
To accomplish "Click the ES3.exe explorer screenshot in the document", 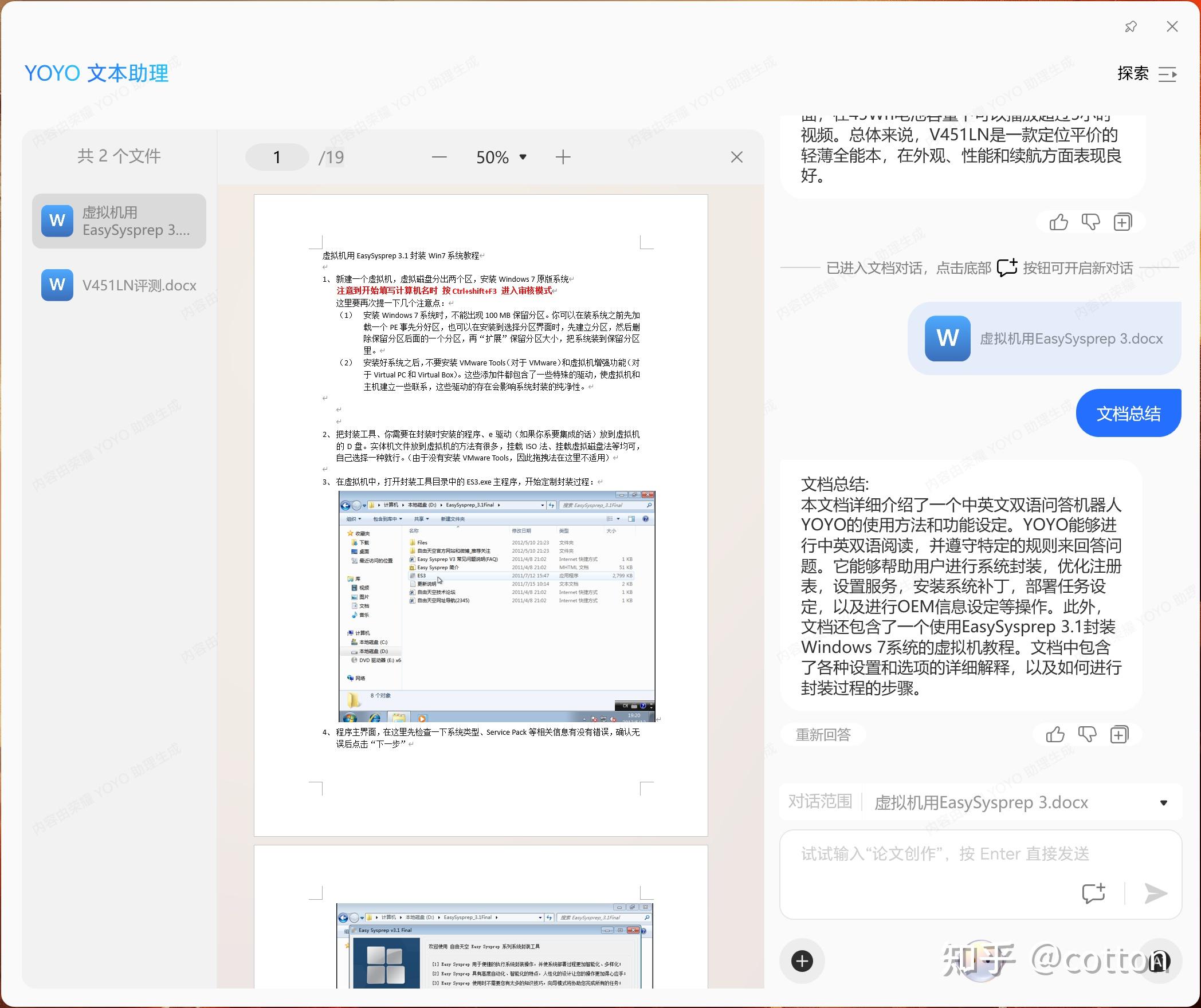I will [497, 606].
